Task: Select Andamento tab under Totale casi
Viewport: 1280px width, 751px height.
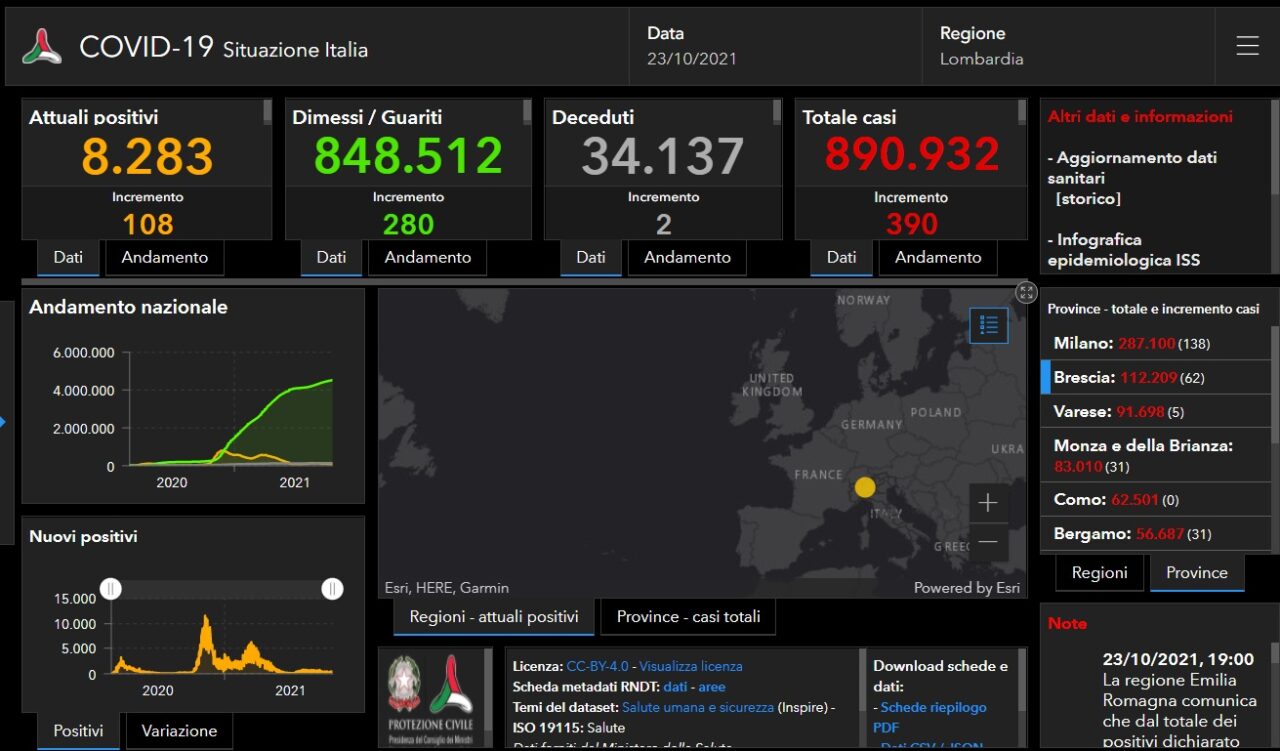Action: point(938,257)
